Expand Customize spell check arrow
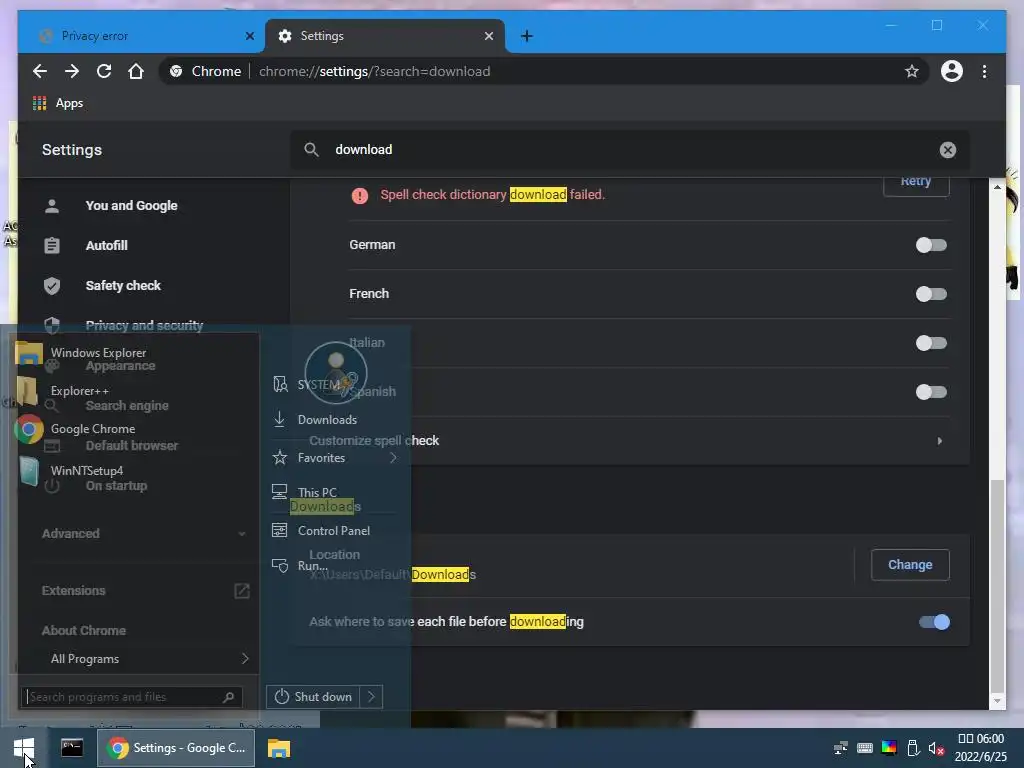This screenshot has width=1024, height=768. pos(939,441)
